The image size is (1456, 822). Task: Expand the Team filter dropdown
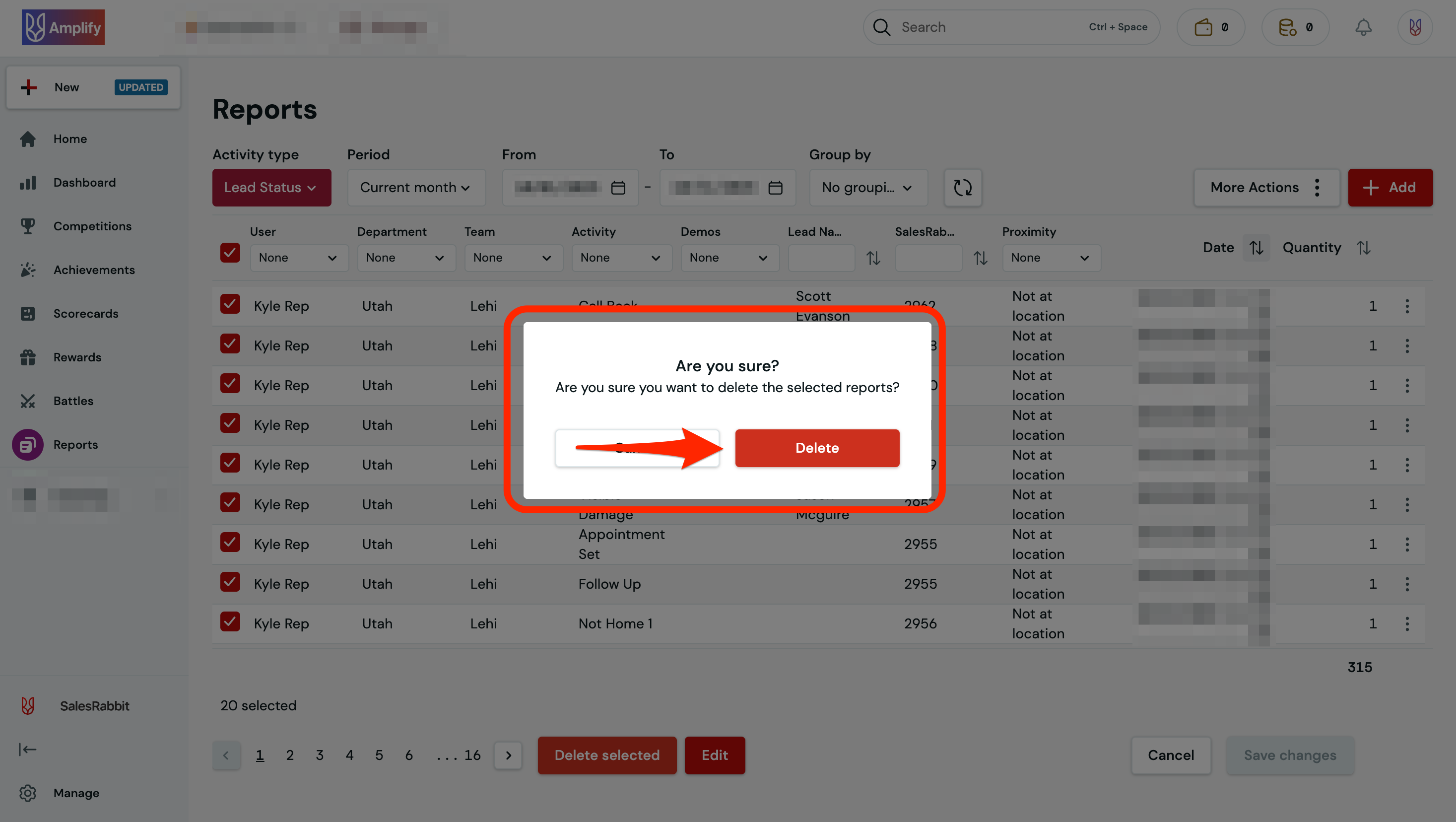pyautogui.click(x=513, y=258)
